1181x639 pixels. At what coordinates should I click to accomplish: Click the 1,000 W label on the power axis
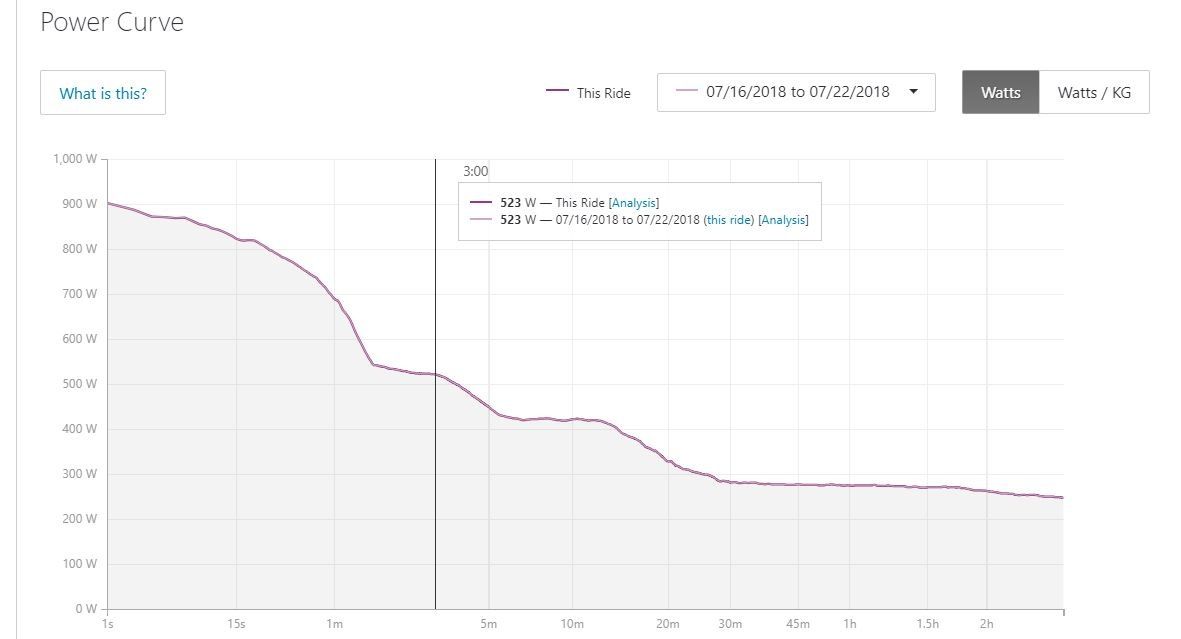(75, 160)
